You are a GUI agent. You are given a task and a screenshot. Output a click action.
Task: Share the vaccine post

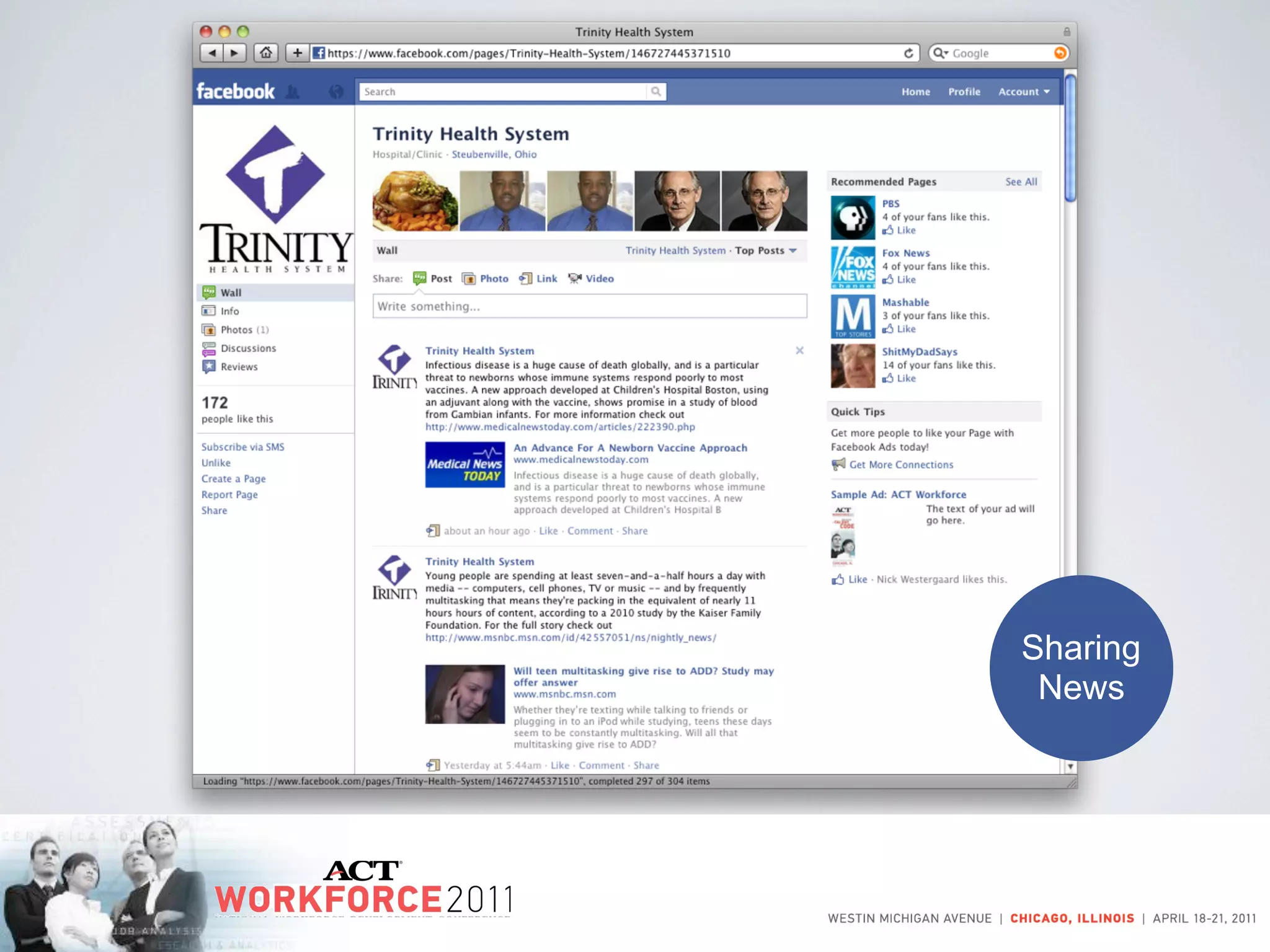pos(634,531)
